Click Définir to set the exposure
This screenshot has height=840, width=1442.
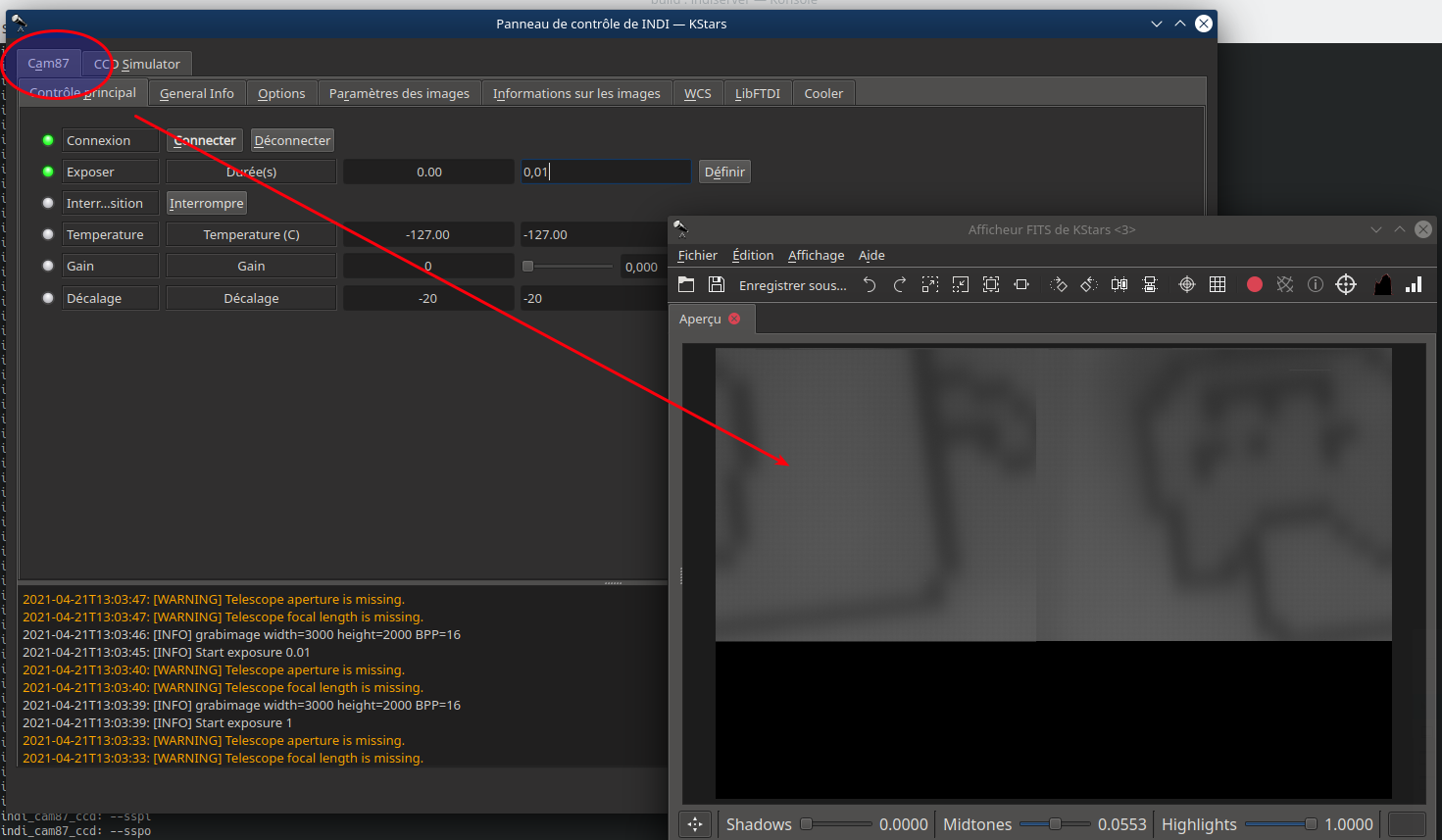point(724,172)
